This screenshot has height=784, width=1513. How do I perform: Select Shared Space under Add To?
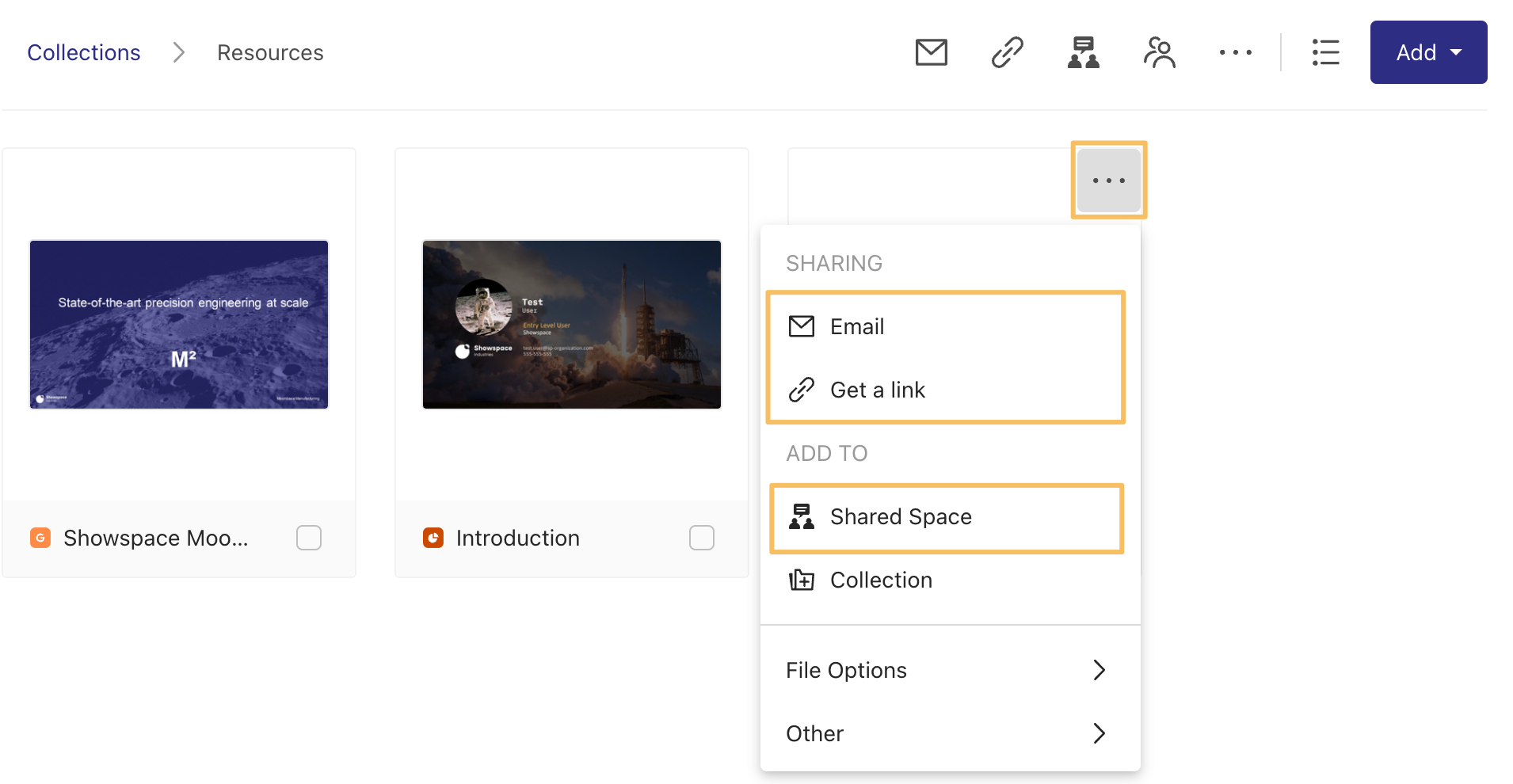pos(901,517)
